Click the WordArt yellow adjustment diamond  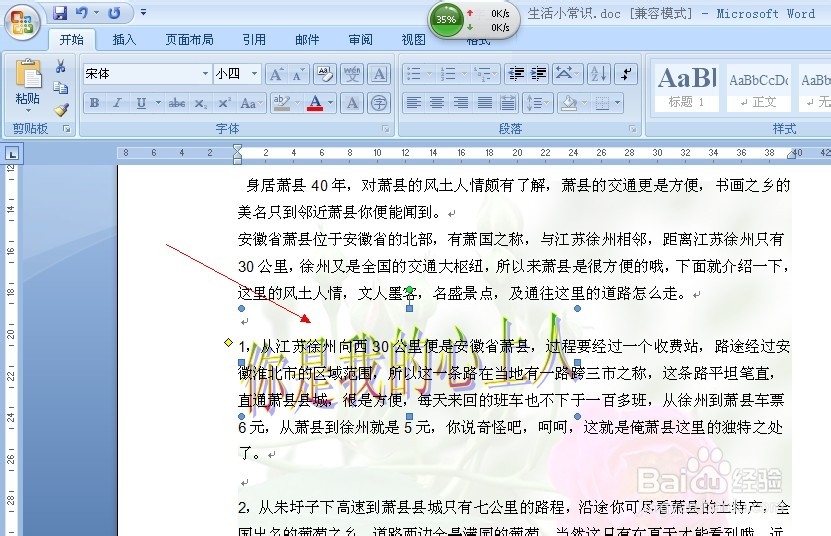click(228, 342)
